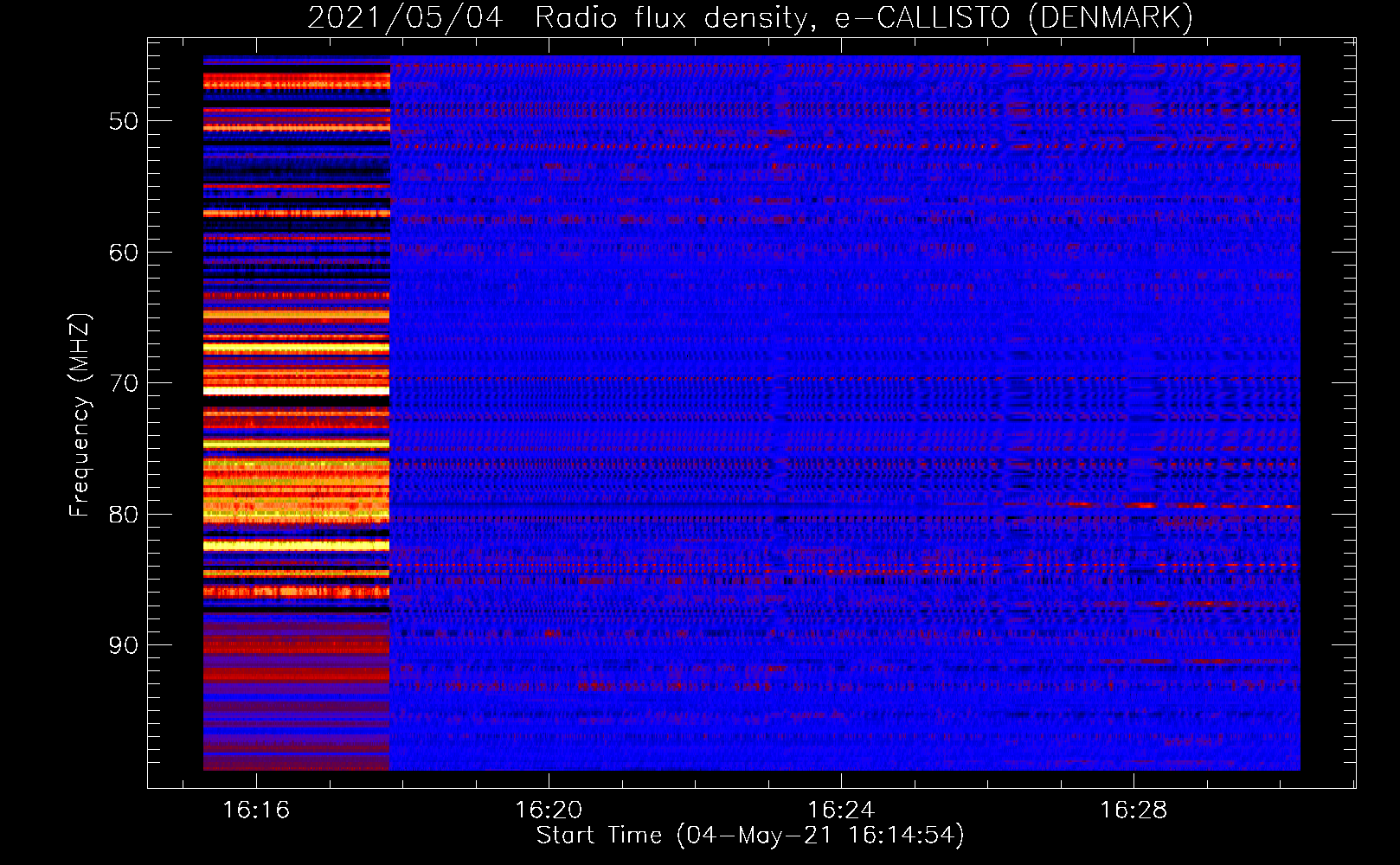This screenshot has width=1400, height=865.
Task: Click the plot title 'Radio flux density, e-CALLISTO (DENMARK)'
Action: click(864, 18)
